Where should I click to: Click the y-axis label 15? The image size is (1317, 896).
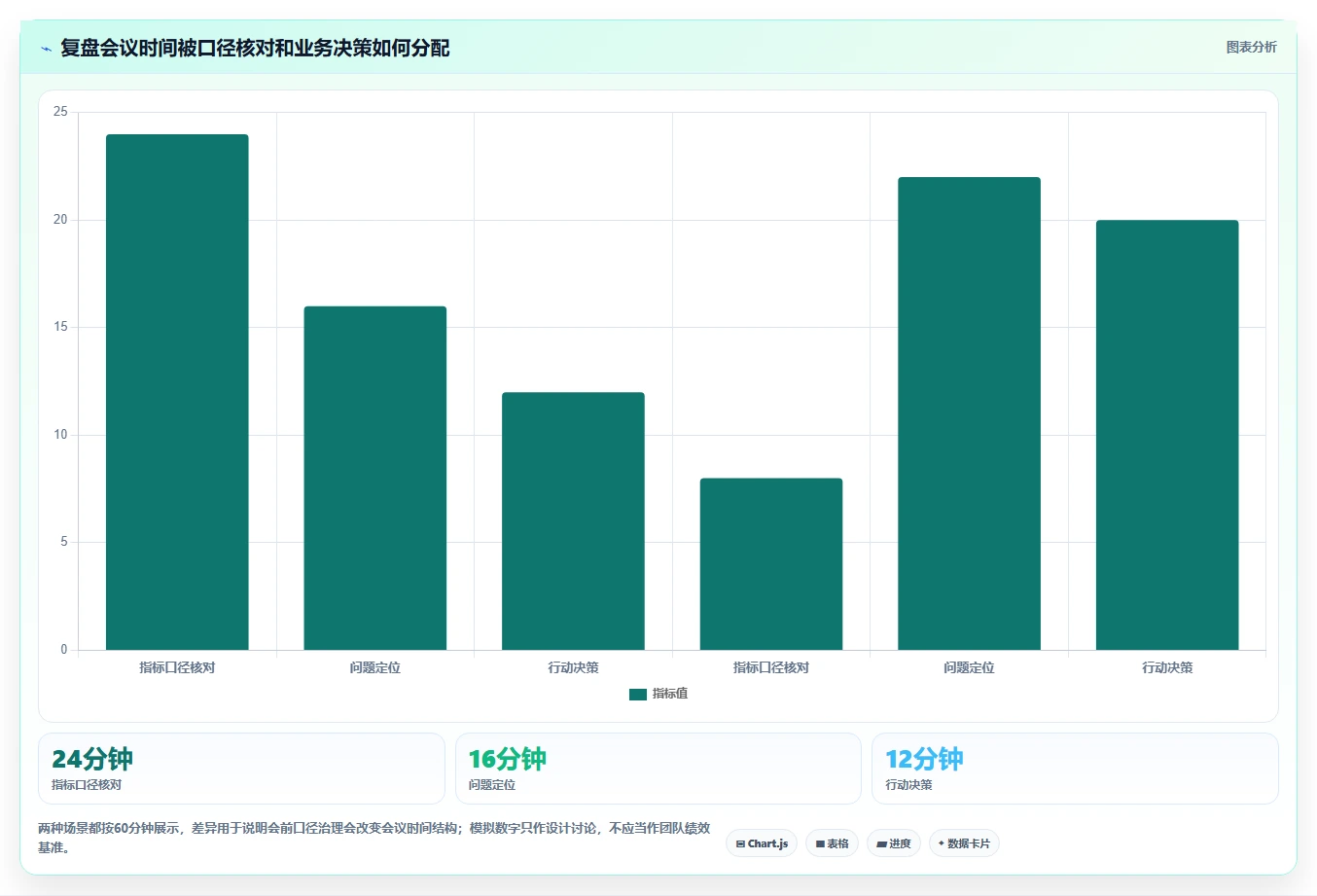[60, 327]
